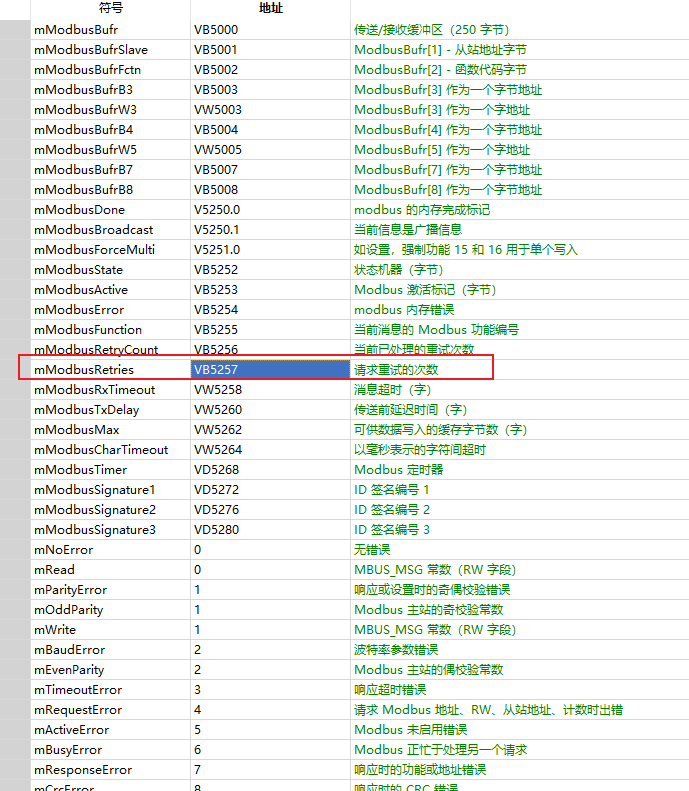Click comment Modbus 定时器
689x791 pixels.
point(398,470)
